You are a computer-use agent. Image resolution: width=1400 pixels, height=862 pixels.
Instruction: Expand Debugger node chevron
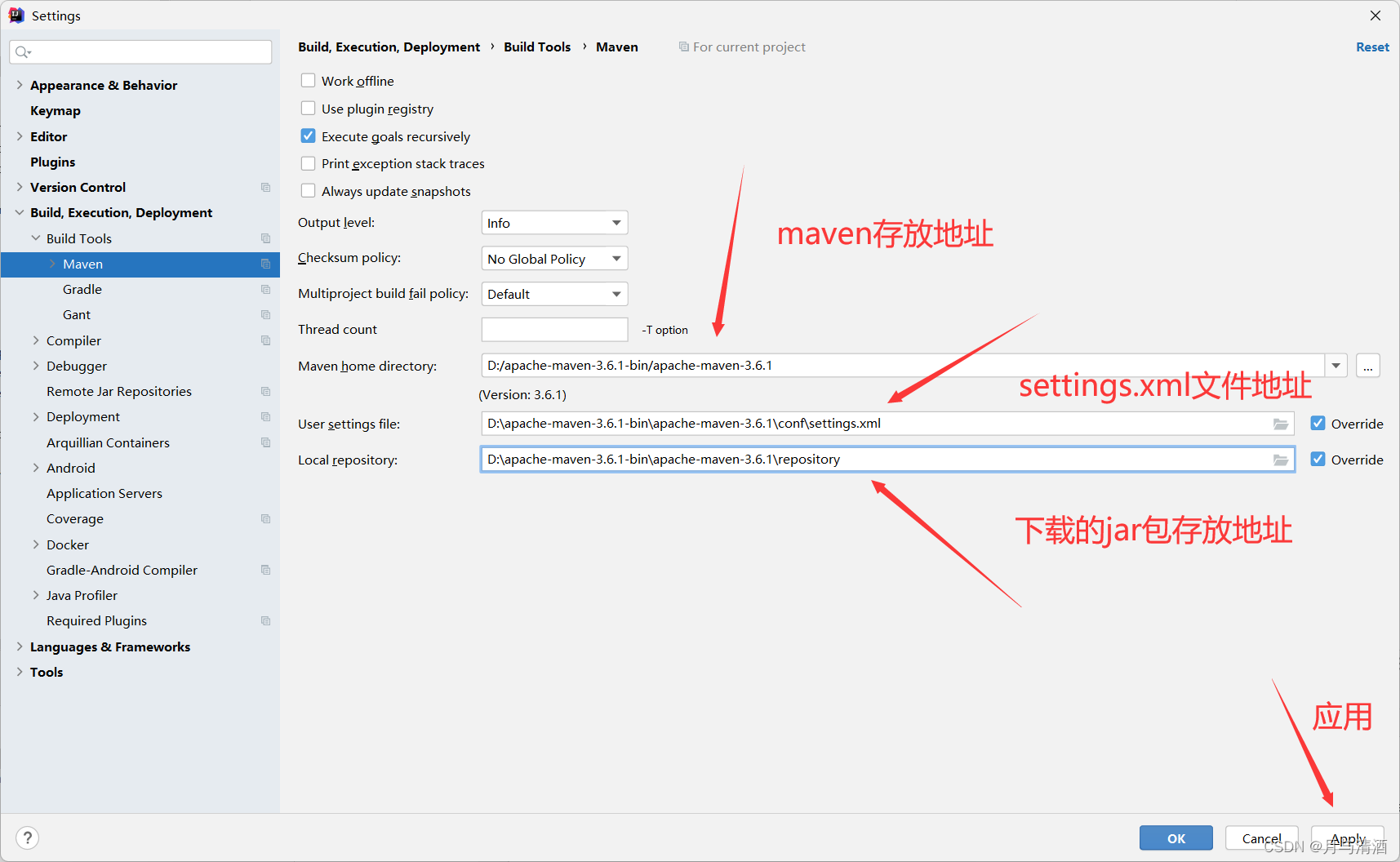pos(36,366)
